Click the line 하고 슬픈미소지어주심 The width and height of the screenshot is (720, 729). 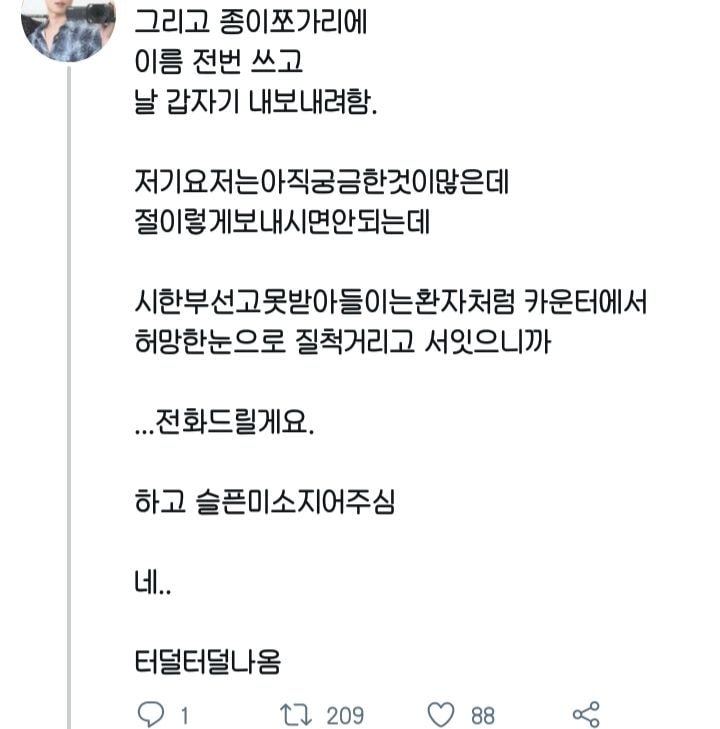264,502
